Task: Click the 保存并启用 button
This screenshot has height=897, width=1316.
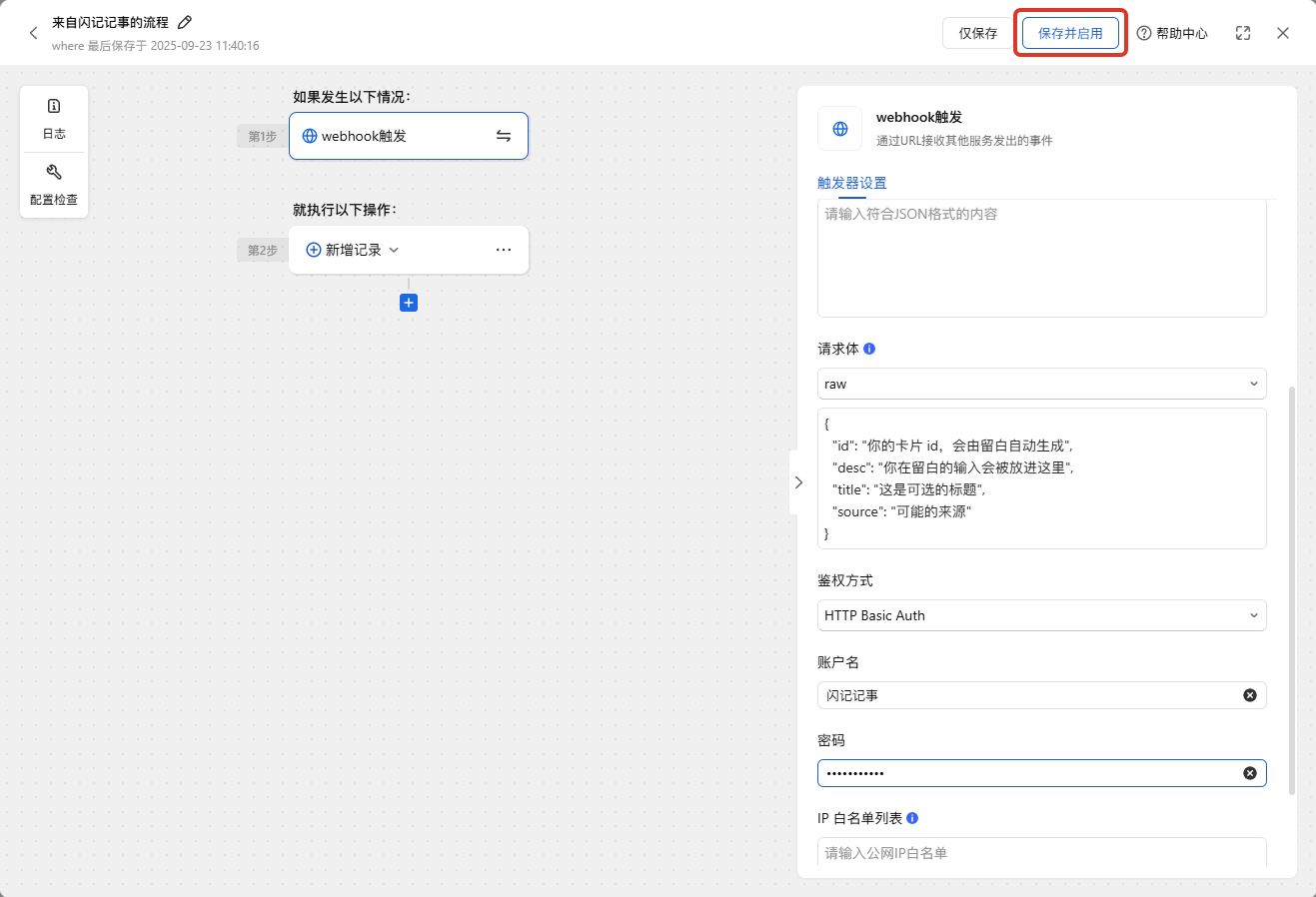Action: (1070, 32)
